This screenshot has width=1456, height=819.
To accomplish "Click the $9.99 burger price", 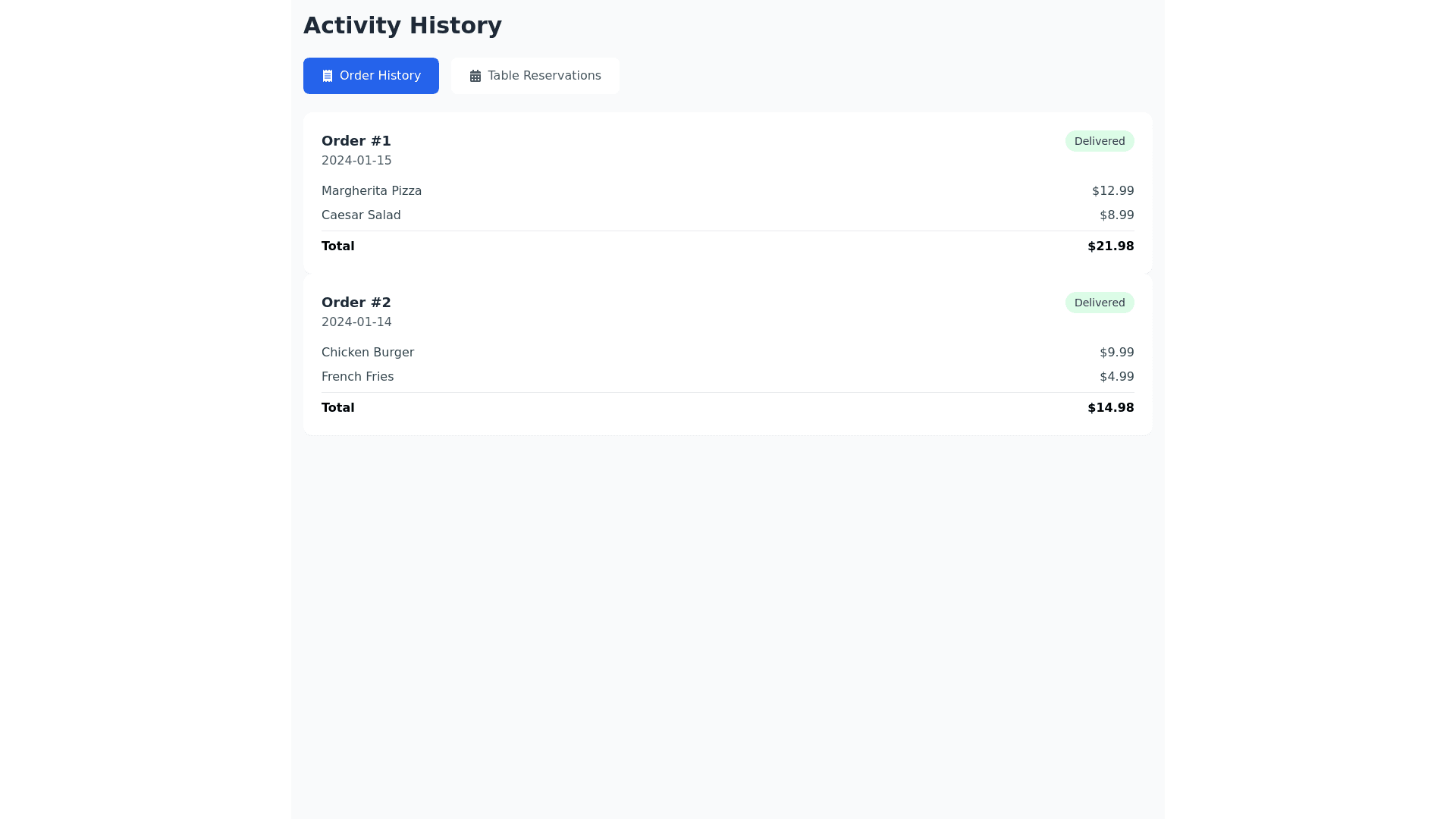I will [x=1116, y=353].
